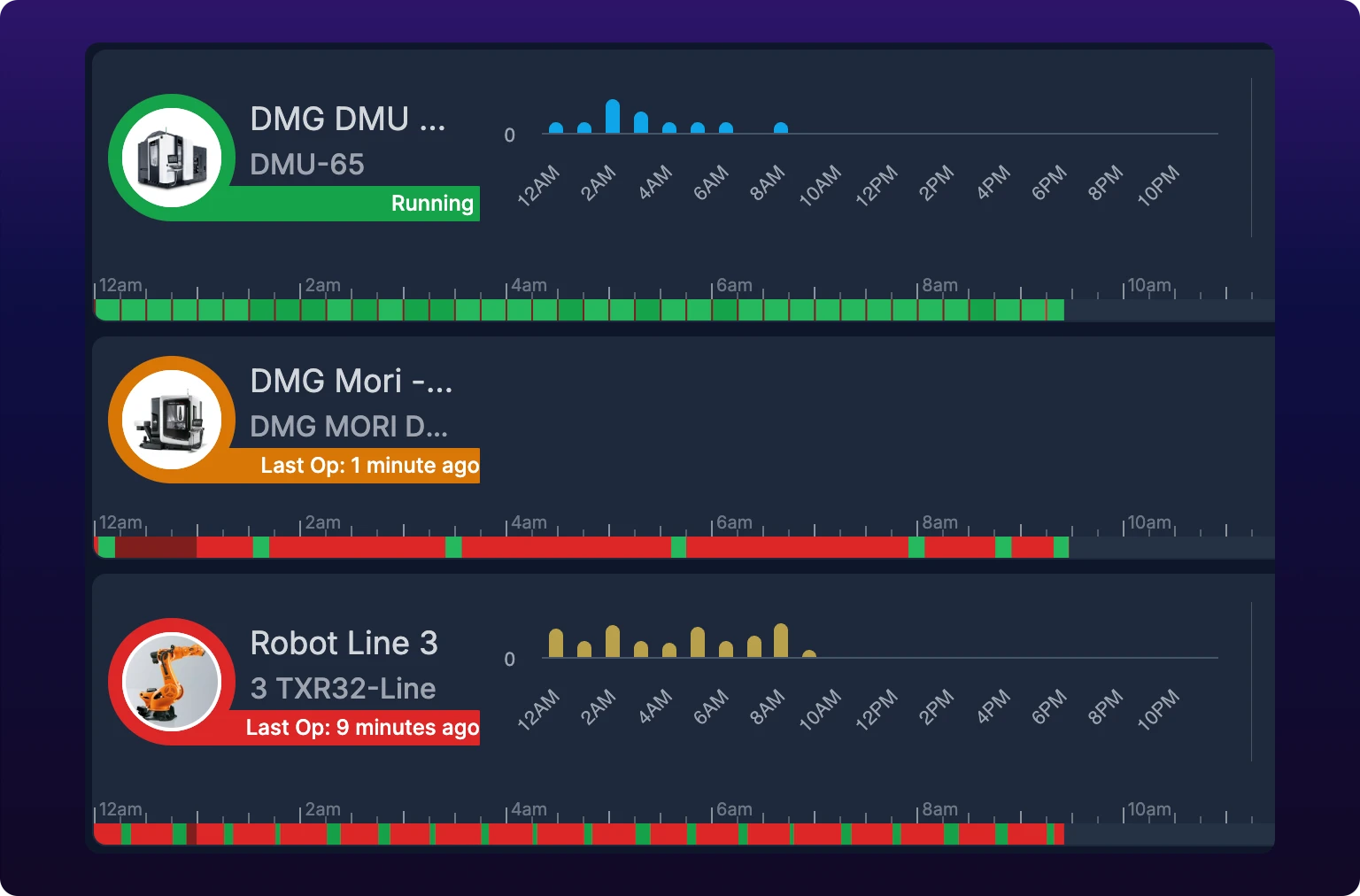Screen dimensions: 1360x896
Task: Click the 12PM axis label in DMU-65 chart
Action: click(x=877, y=186)
